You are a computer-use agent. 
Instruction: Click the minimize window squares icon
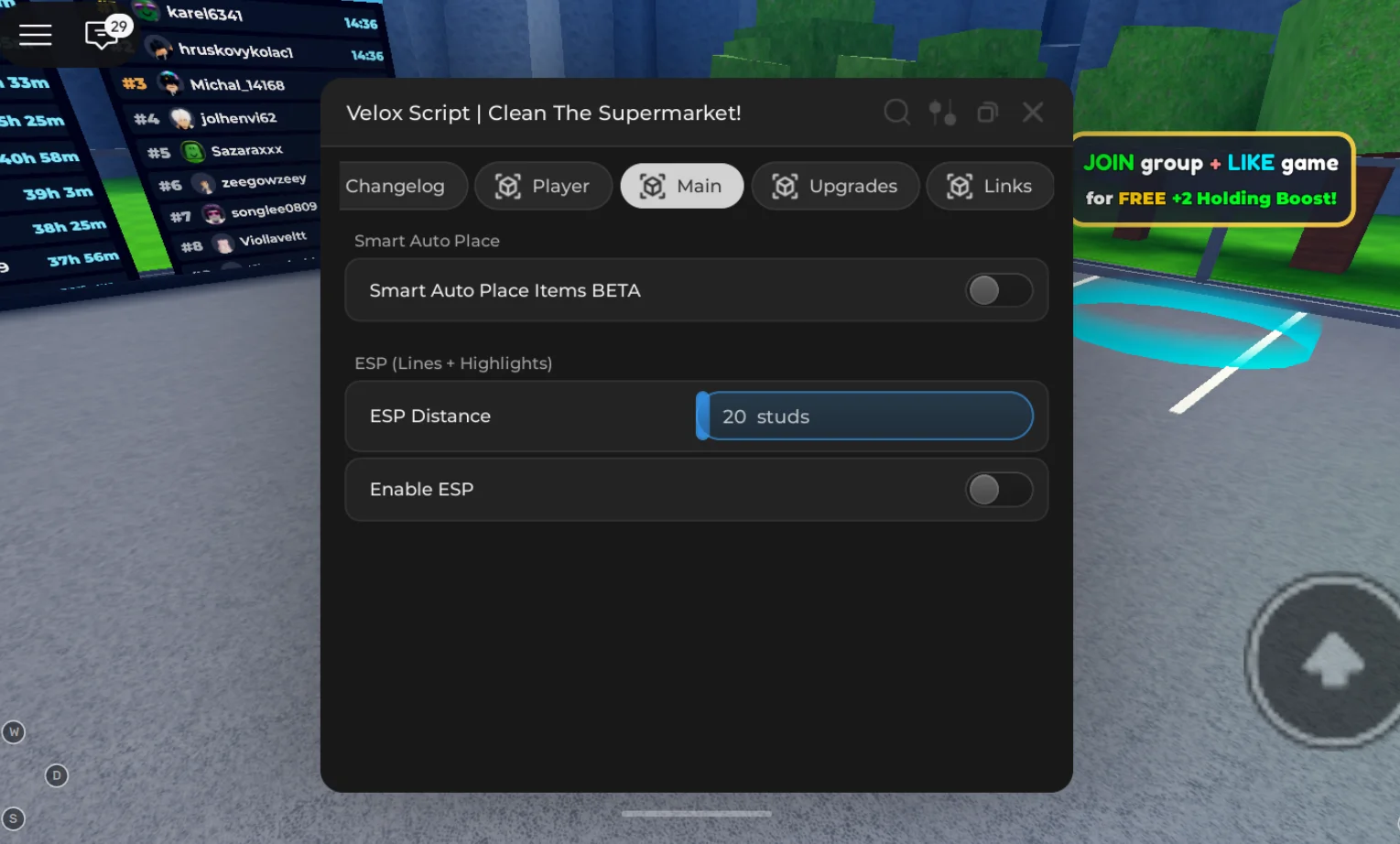988,113
